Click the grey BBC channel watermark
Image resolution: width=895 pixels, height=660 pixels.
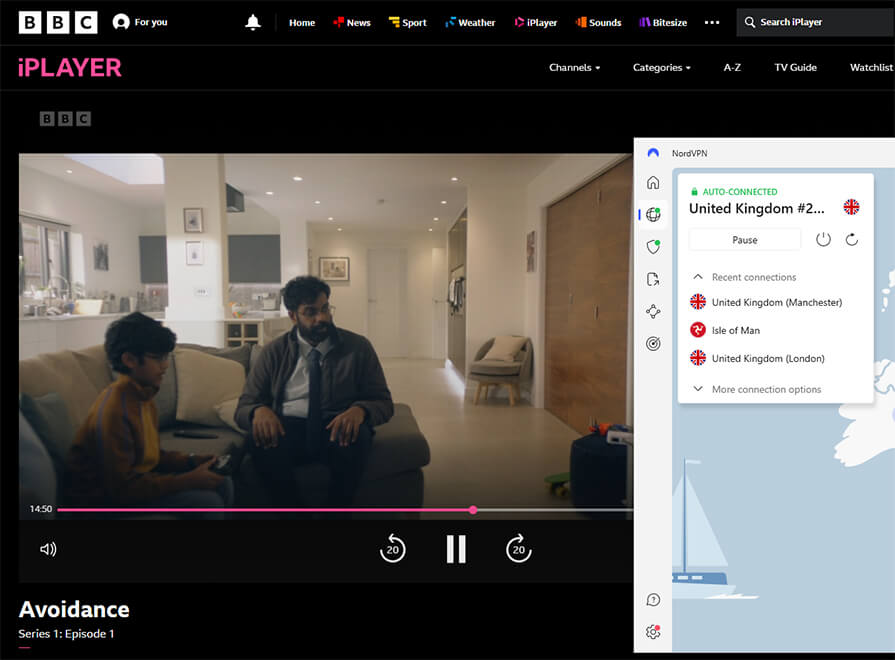(x=65, y=119)
